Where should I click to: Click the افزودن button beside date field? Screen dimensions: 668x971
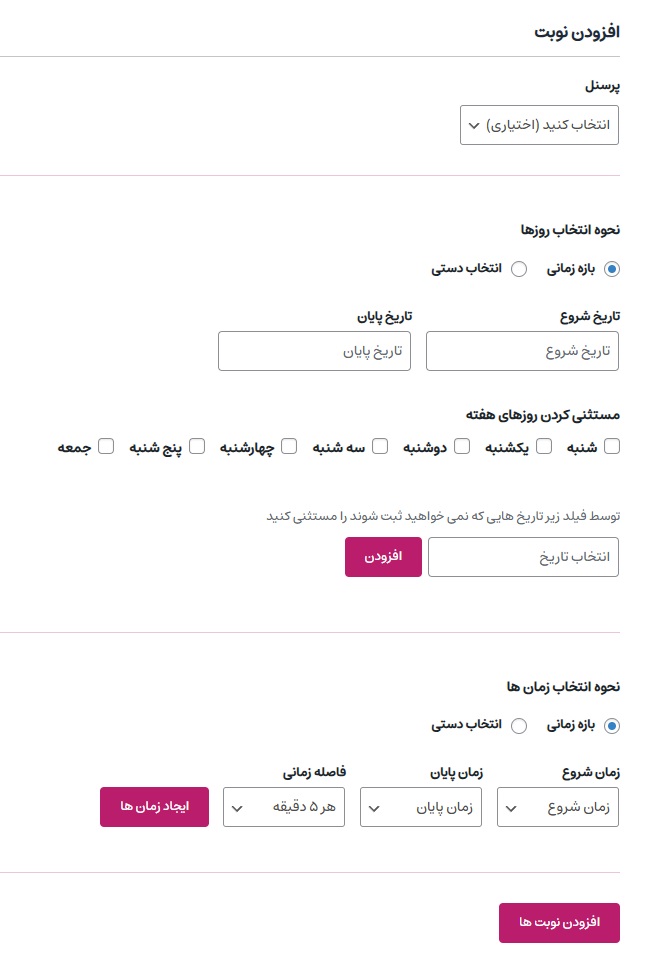[x=383, y=557]
